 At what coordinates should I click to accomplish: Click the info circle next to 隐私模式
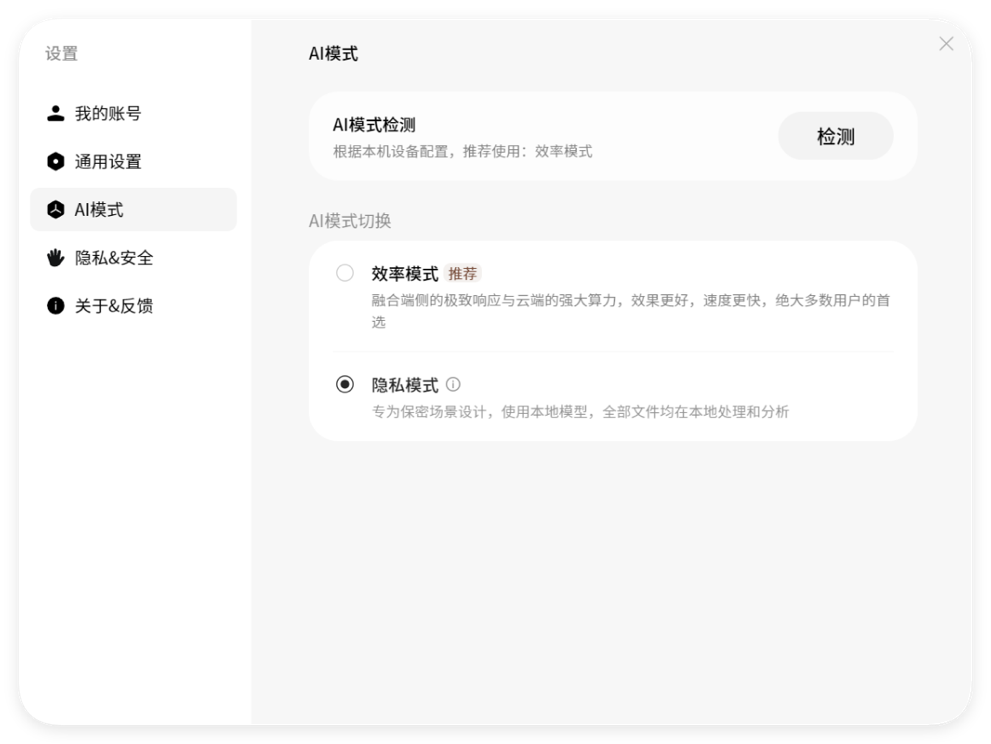(453, 384)
